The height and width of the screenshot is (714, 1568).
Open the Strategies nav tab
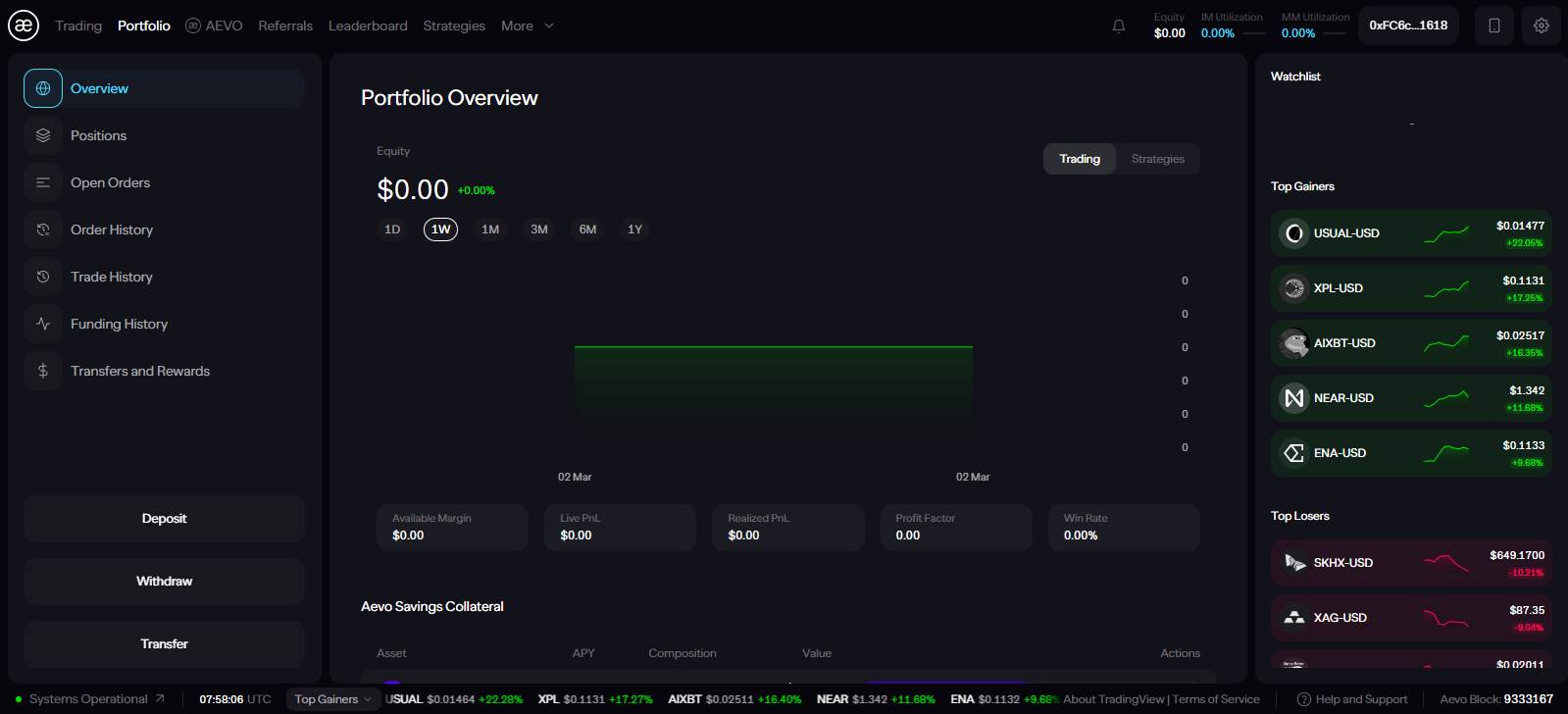click(454, 25)
